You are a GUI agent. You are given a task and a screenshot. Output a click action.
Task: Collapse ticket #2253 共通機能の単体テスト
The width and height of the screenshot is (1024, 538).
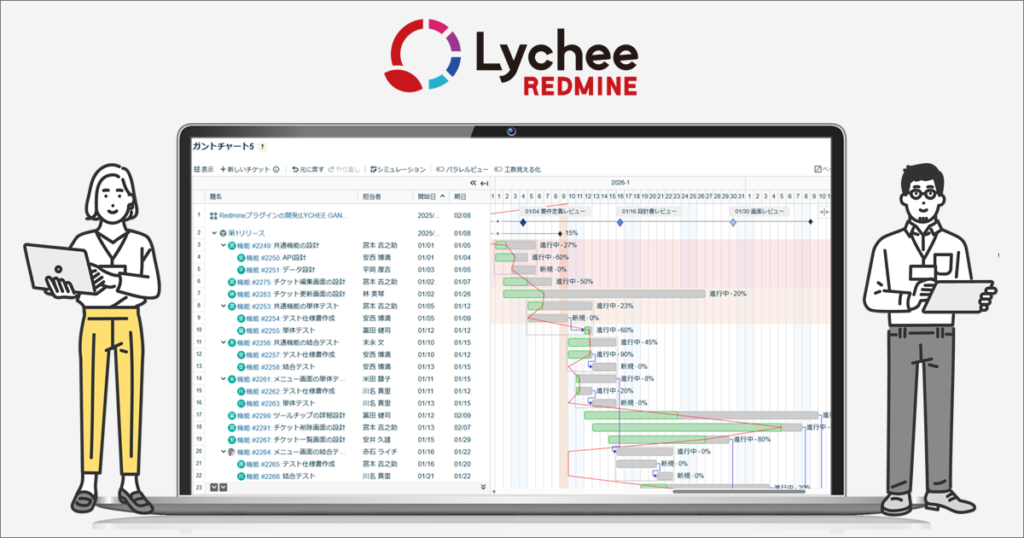223,306
